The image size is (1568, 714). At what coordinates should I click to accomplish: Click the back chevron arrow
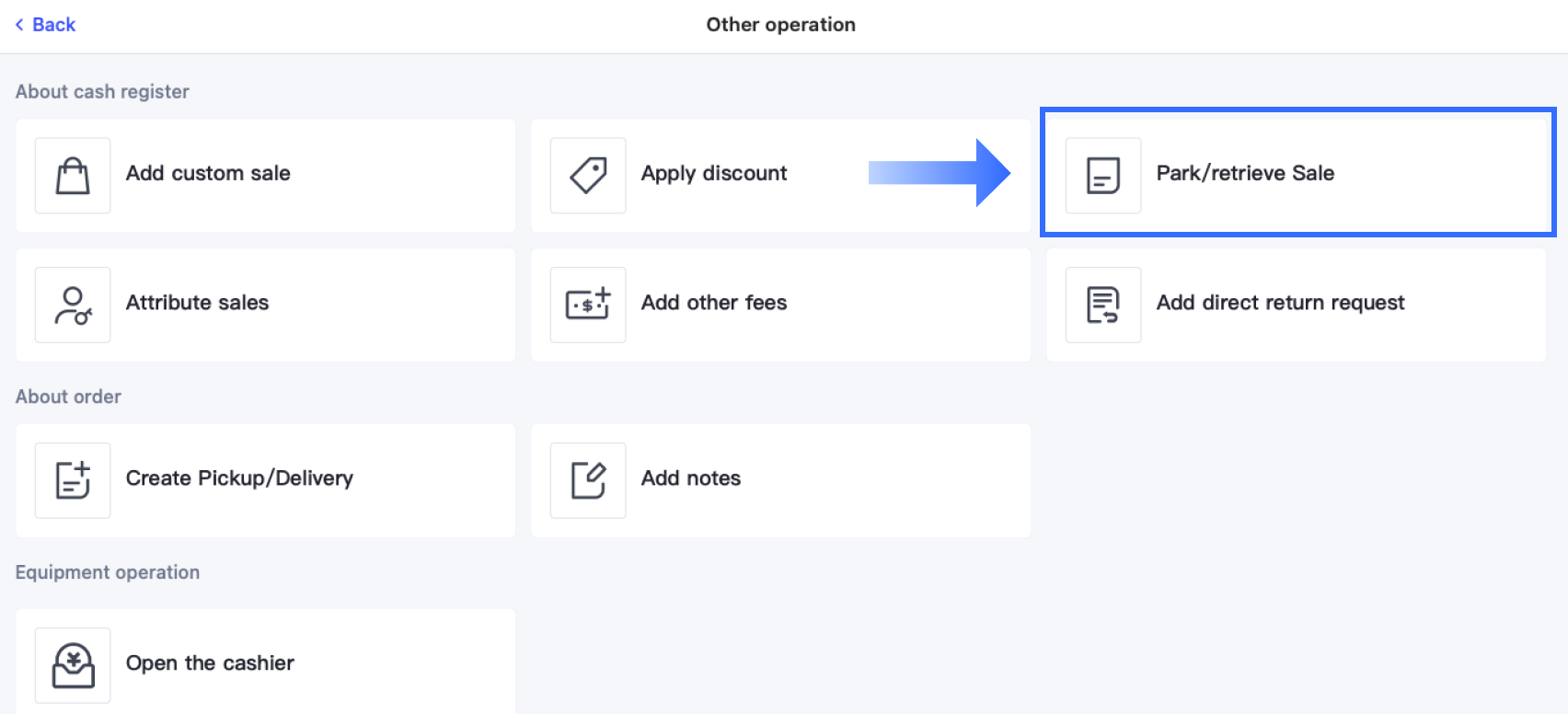(x=19, y=25)
